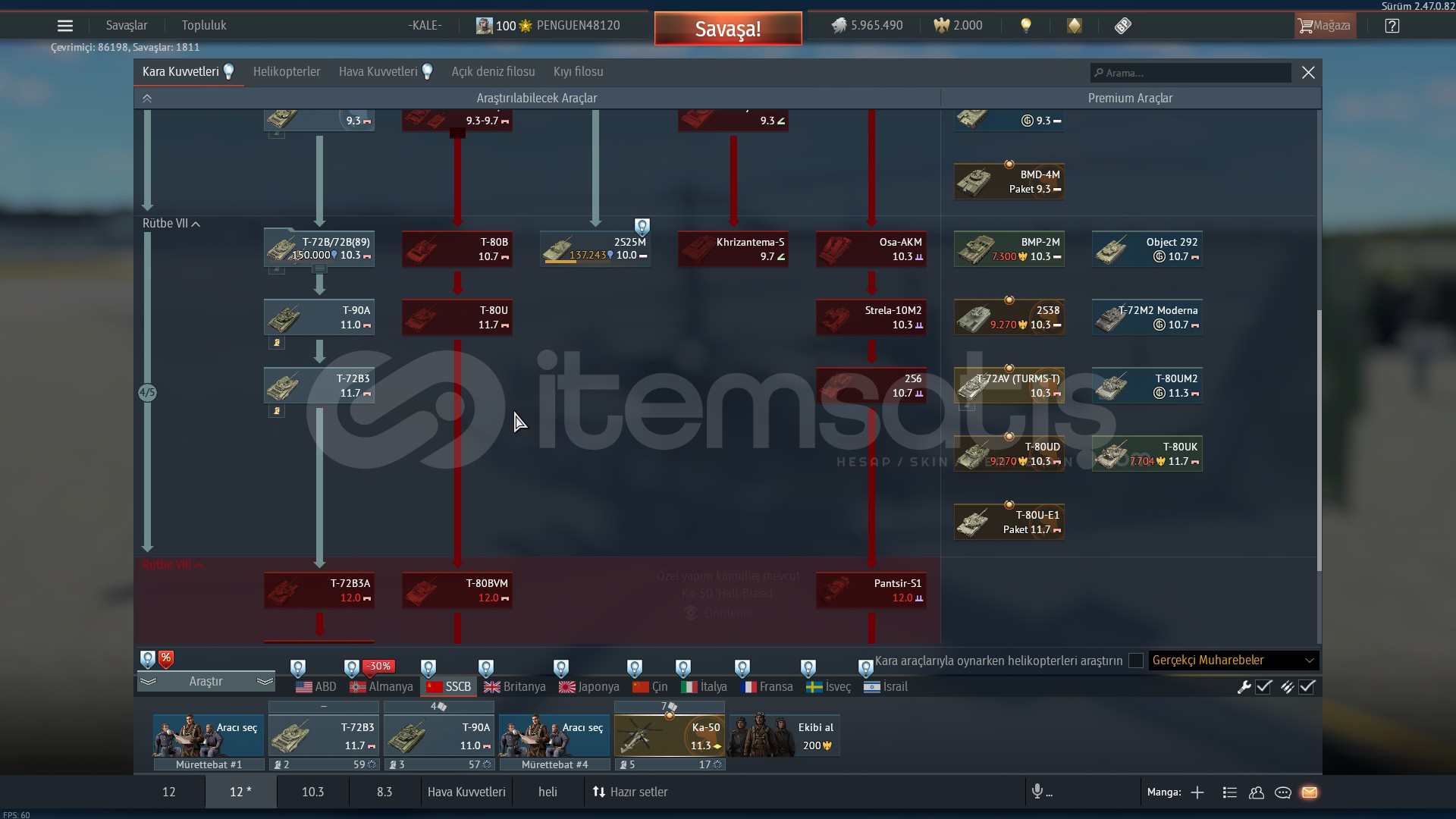Open Hazır setler presets selector
The height and width of the screenshot is (819, 1456).
click(x=630, y=792)
